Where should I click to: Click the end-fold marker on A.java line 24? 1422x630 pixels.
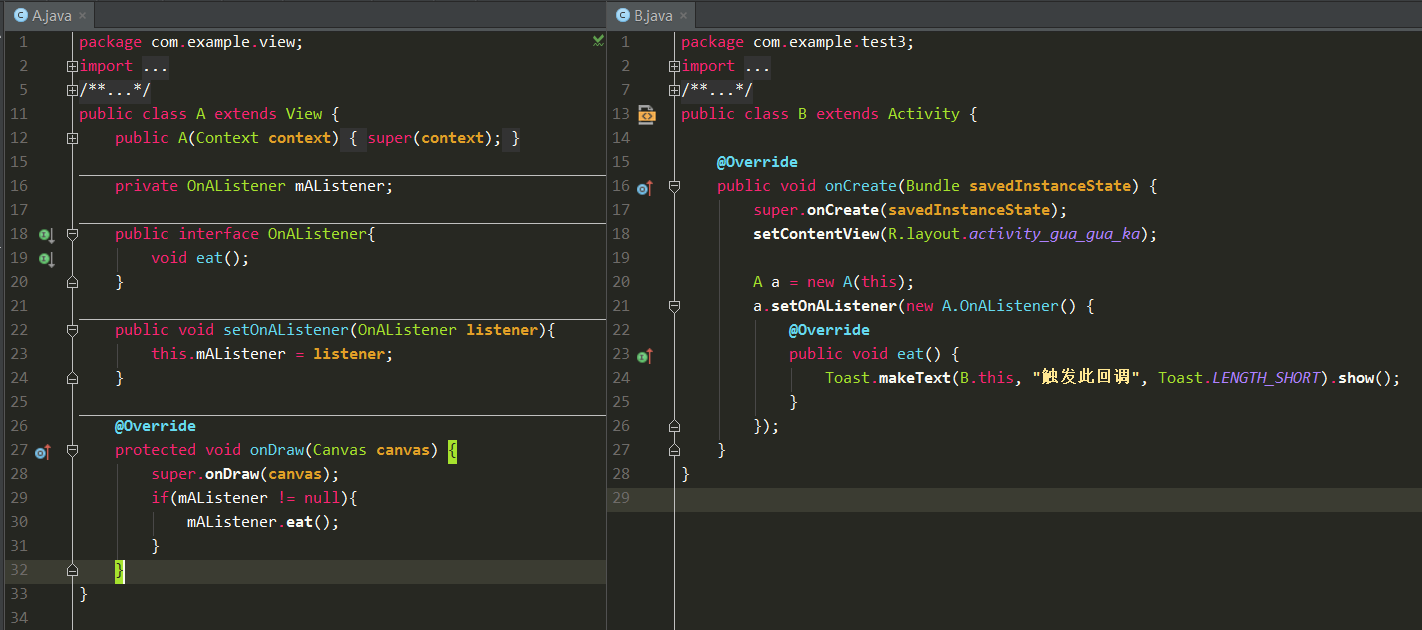coord(72,378)
